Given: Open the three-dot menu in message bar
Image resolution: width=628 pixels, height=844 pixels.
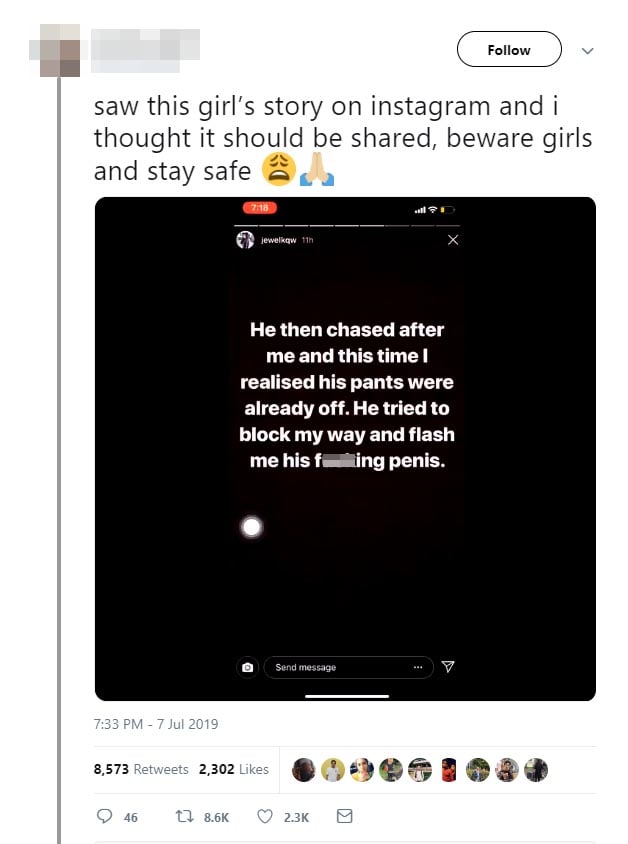Looking at the screenshot, I should tap(417, 667).
